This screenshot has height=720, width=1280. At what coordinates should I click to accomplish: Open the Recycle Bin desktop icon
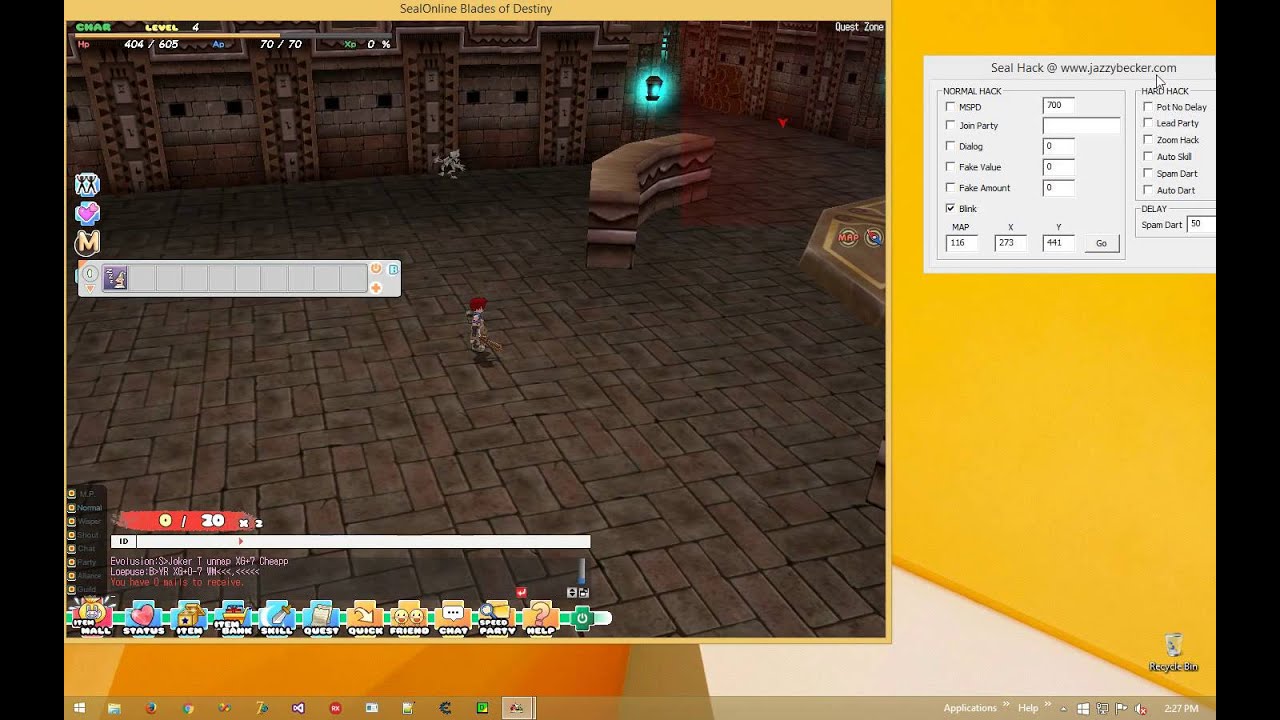coord(1174,652)
